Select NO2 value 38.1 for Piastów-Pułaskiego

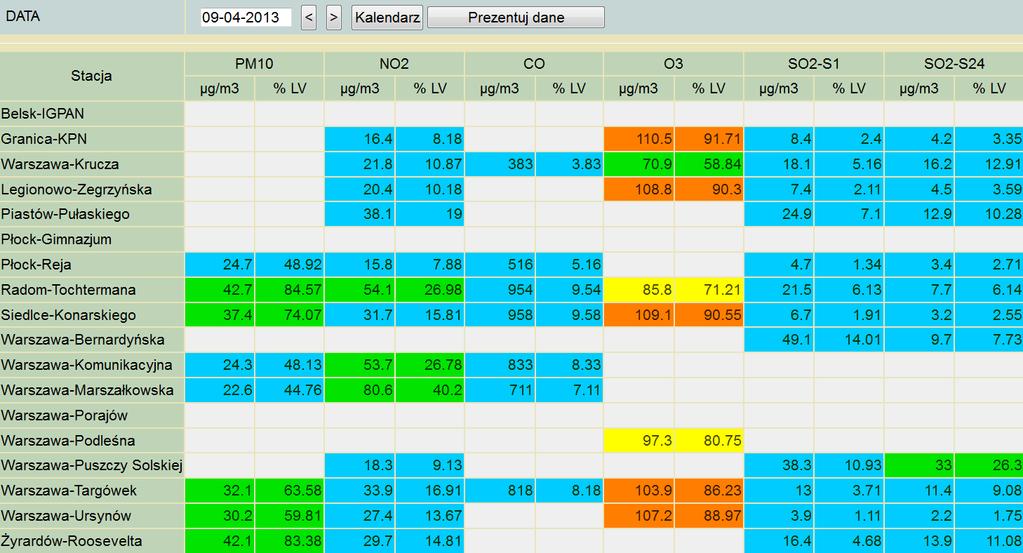click(359, 215)
